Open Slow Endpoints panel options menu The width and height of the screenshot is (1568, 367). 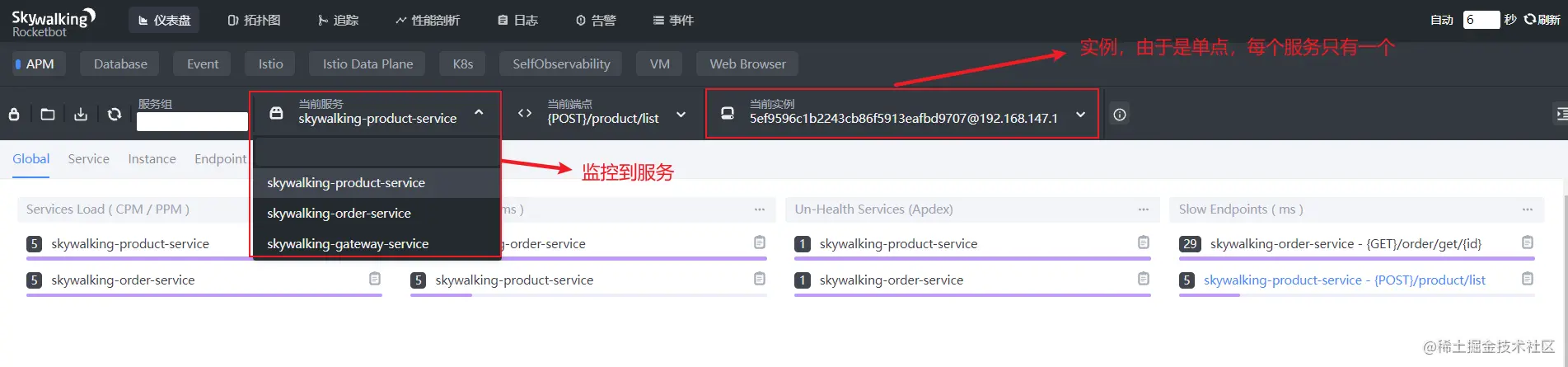point(1528,209)
